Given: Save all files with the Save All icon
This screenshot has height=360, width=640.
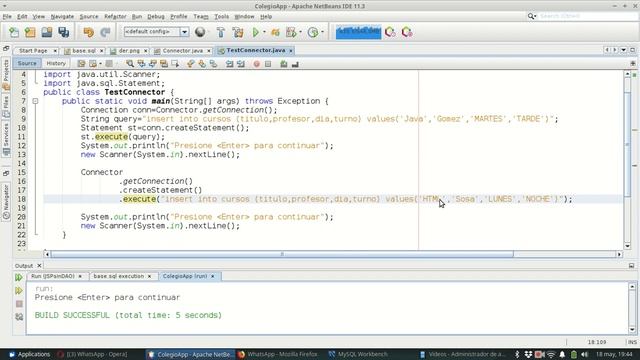Looking at the screenshot, I should [x=63, y=32].
